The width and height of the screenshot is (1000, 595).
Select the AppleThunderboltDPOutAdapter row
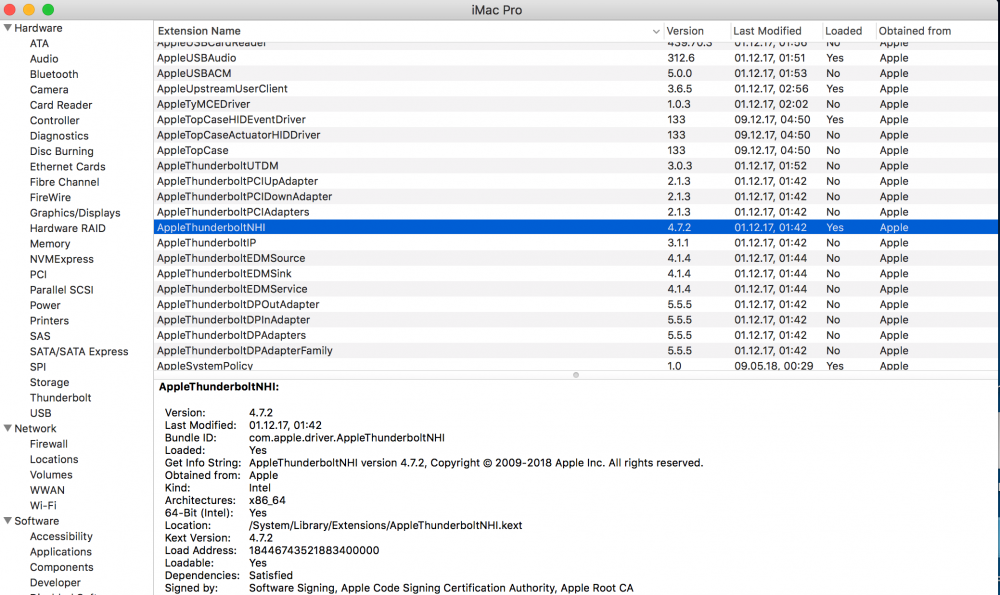(576, 304)
